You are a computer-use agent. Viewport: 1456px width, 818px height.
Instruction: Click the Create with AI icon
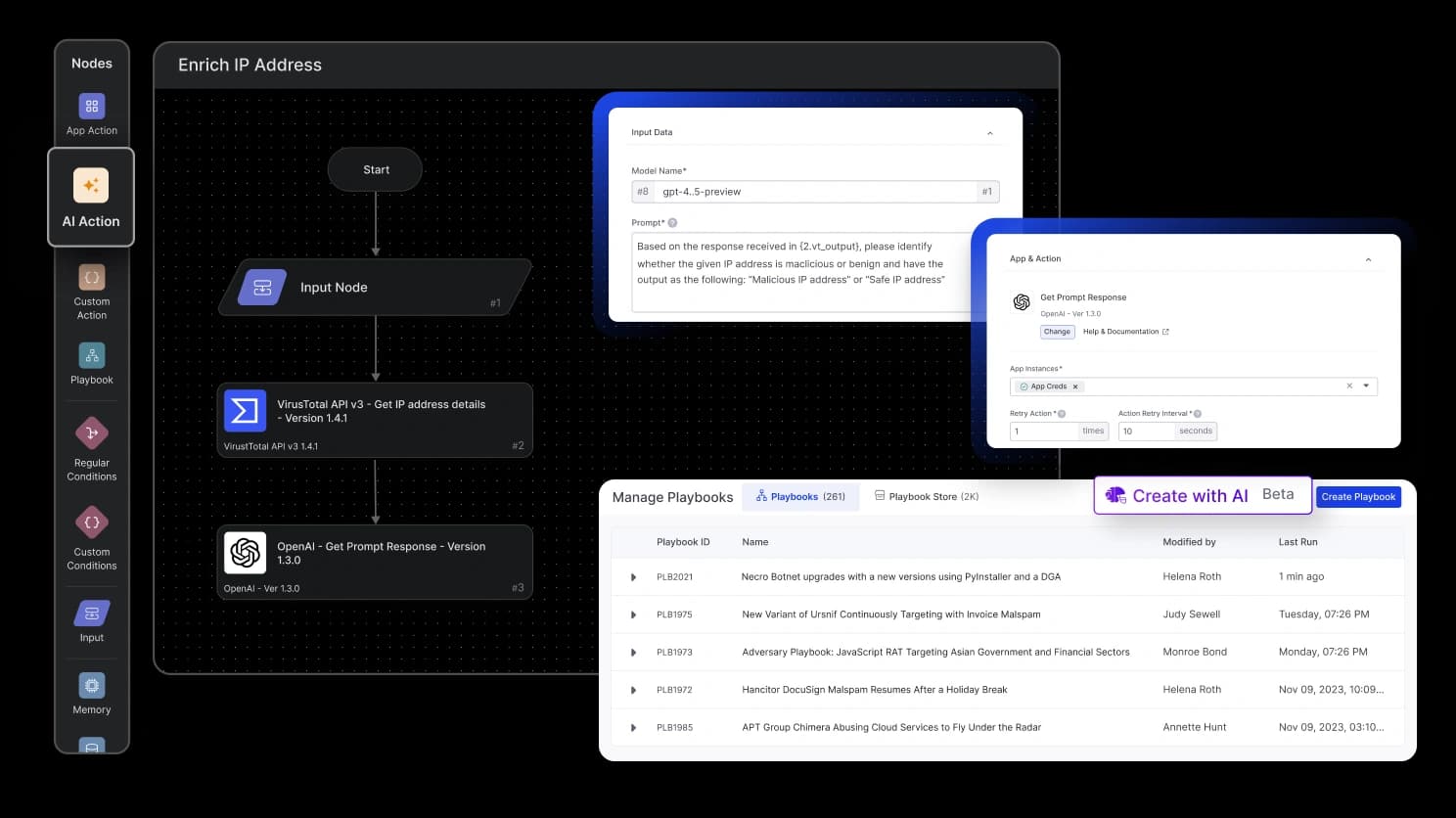tap(1115, 495)
